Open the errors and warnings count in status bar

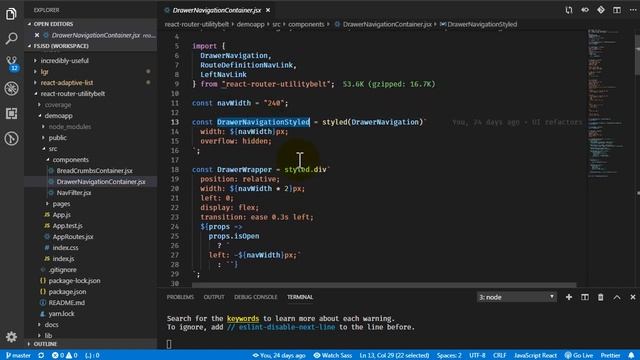(64, 356)
